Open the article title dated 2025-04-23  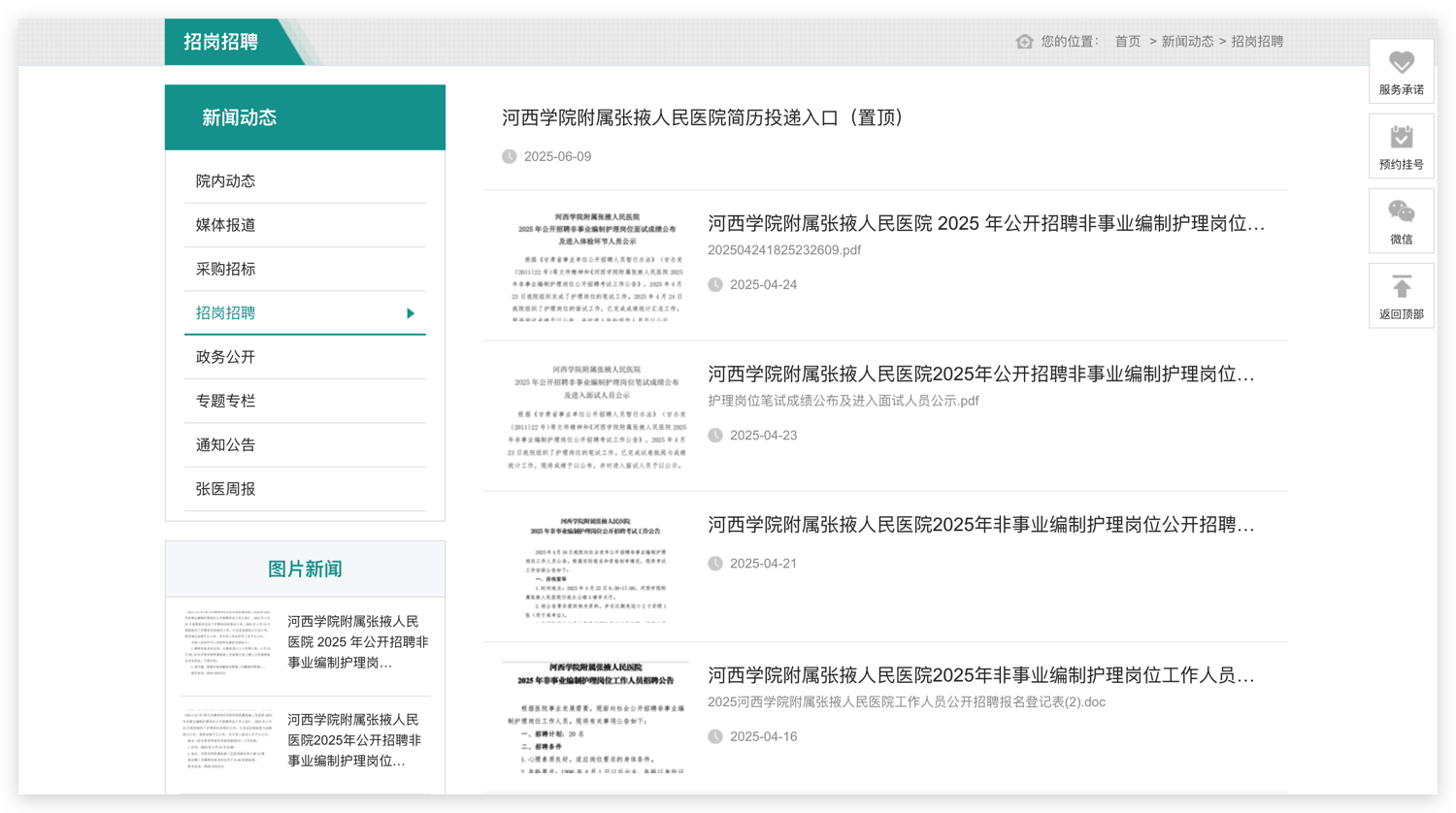click(x=980, y=374)
